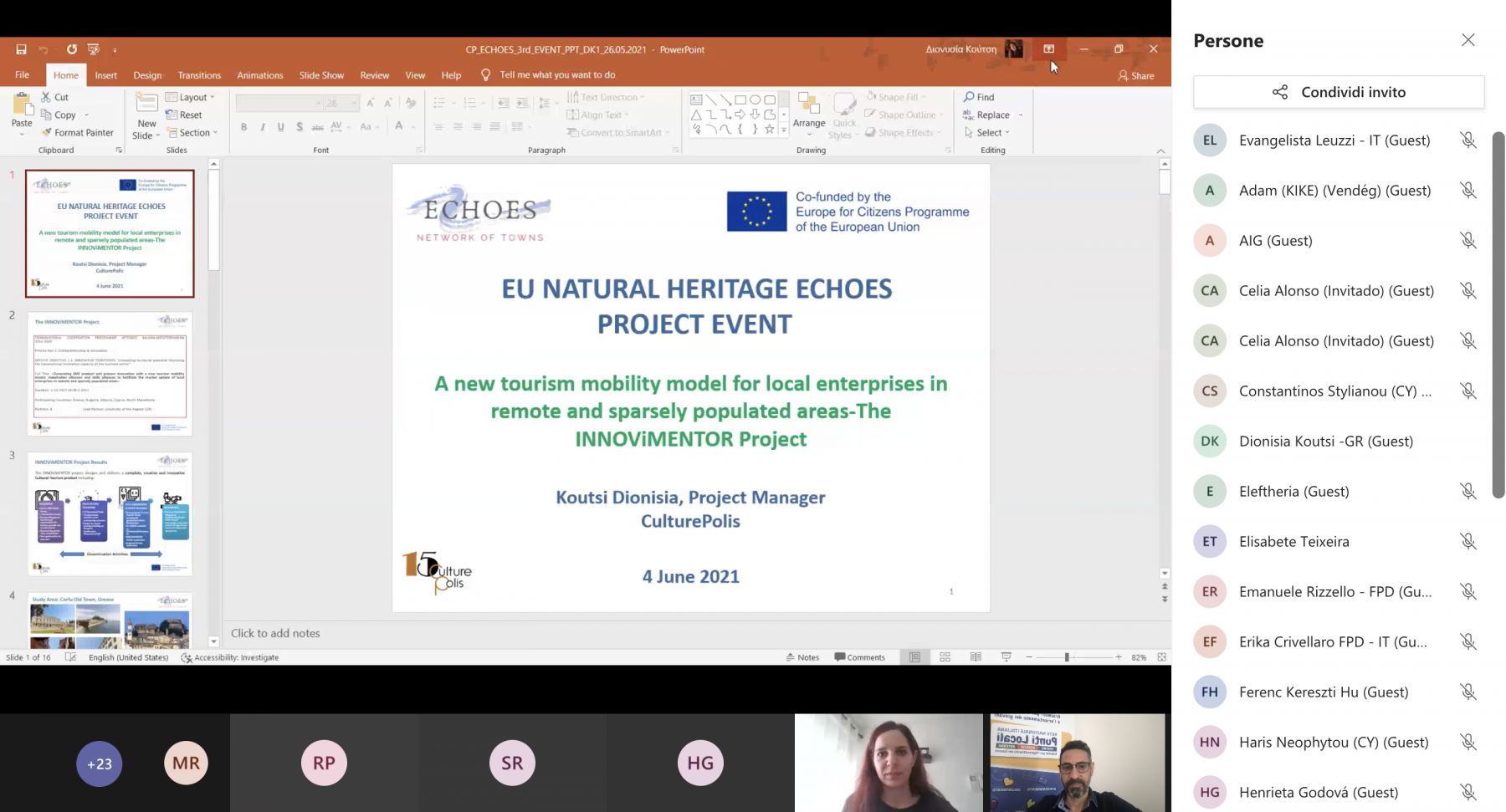Open the Replace dropdown arrow
The image size is (1506, 812).
(1020, 115)
